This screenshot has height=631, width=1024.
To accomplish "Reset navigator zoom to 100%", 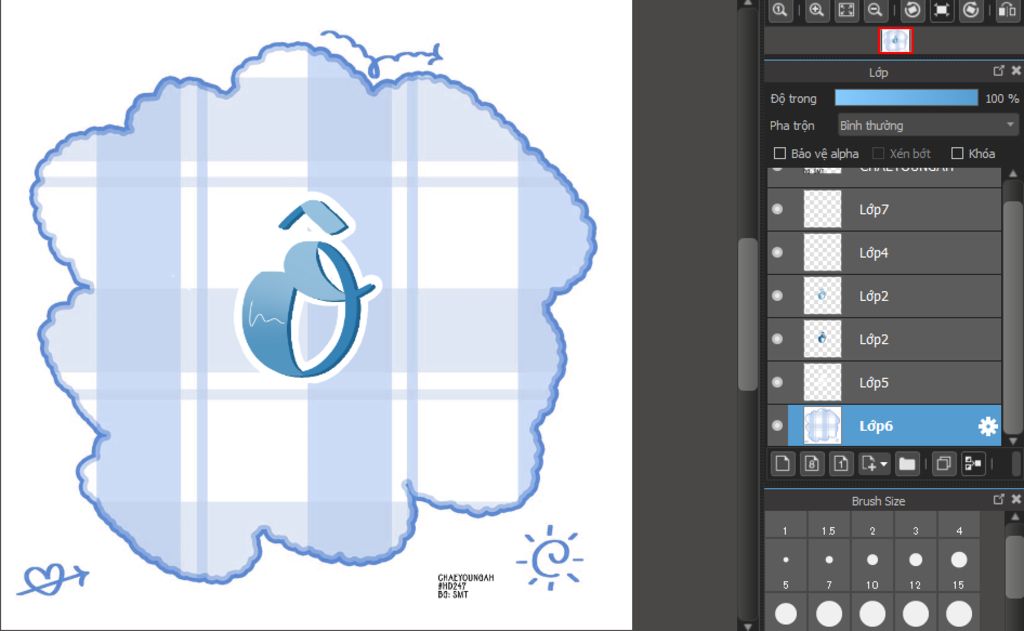I will tap(780, 10).
